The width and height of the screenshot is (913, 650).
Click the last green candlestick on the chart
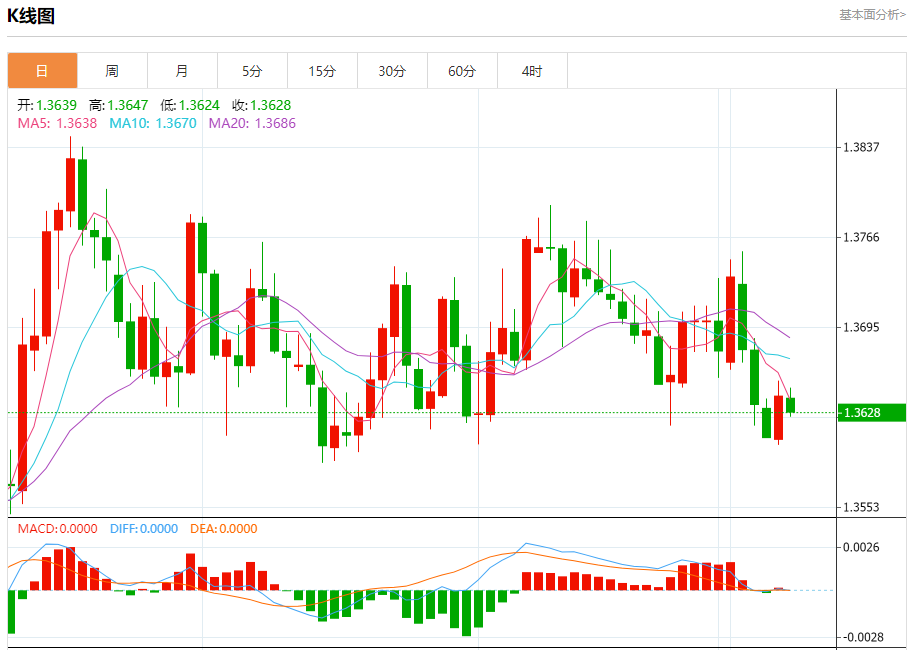[x=790, y=405]
